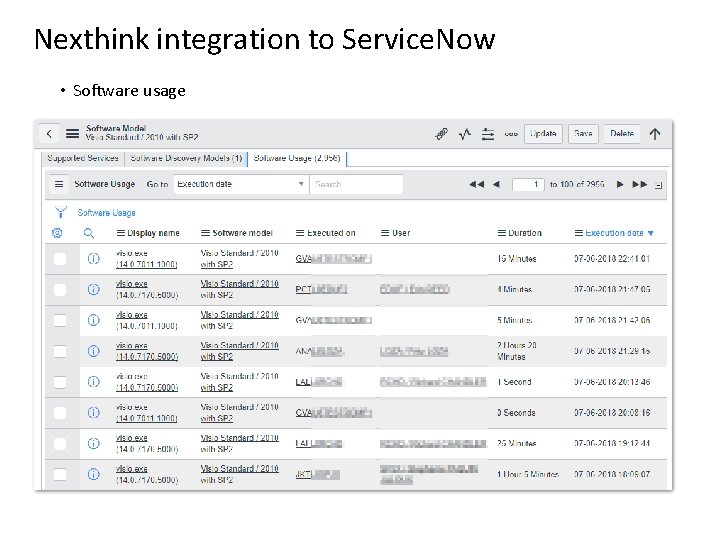
Task: Open the Display name column menu
Action: (121, 233)
